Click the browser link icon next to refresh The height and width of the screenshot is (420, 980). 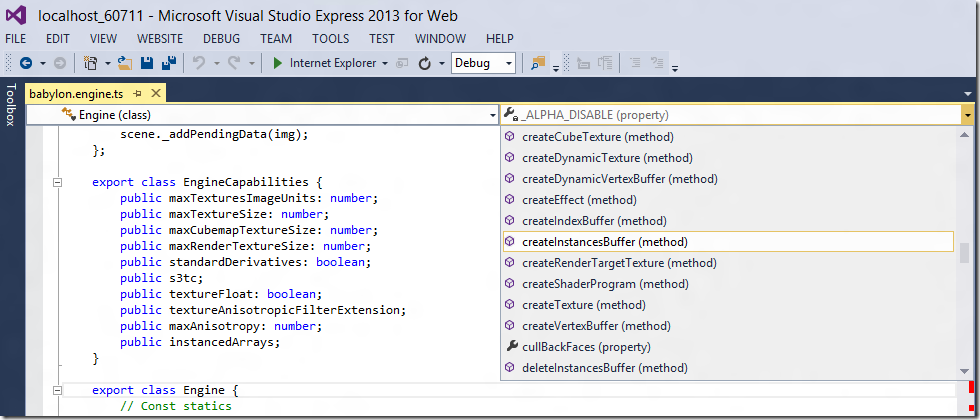pos(402,63)
